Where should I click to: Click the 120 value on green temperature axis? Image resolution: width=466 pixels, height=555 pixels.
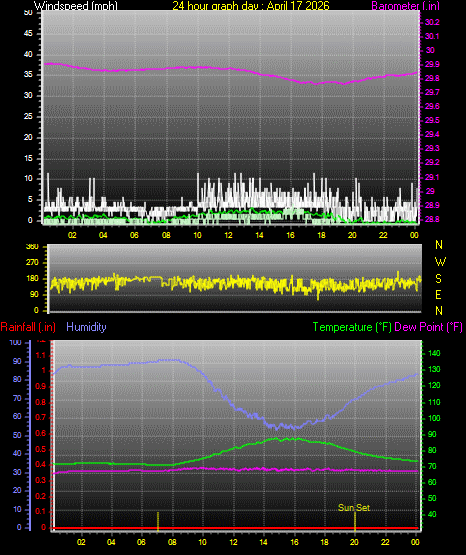(434, 385)
